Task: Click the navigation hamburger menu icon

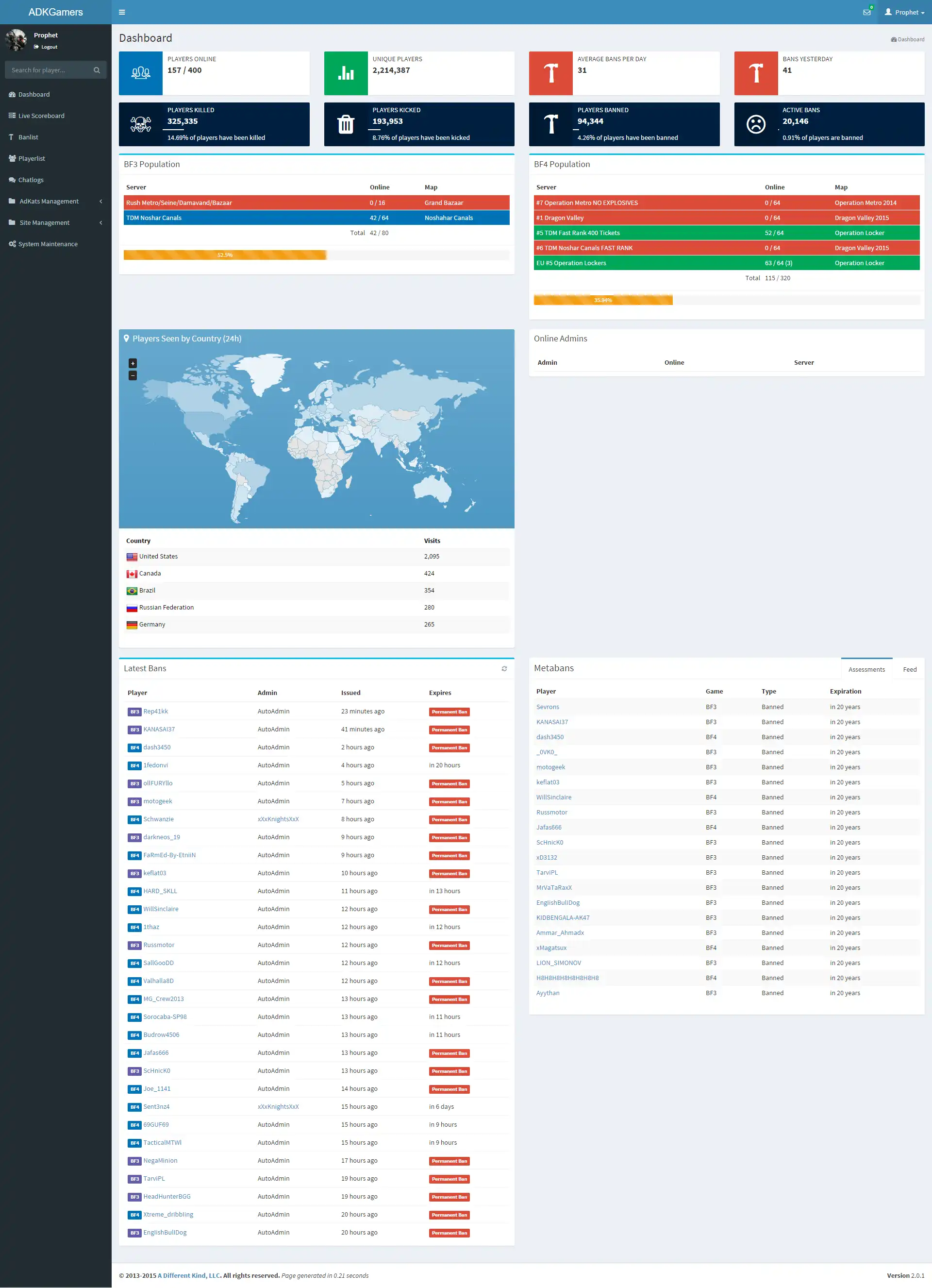Action: [121, 11]
